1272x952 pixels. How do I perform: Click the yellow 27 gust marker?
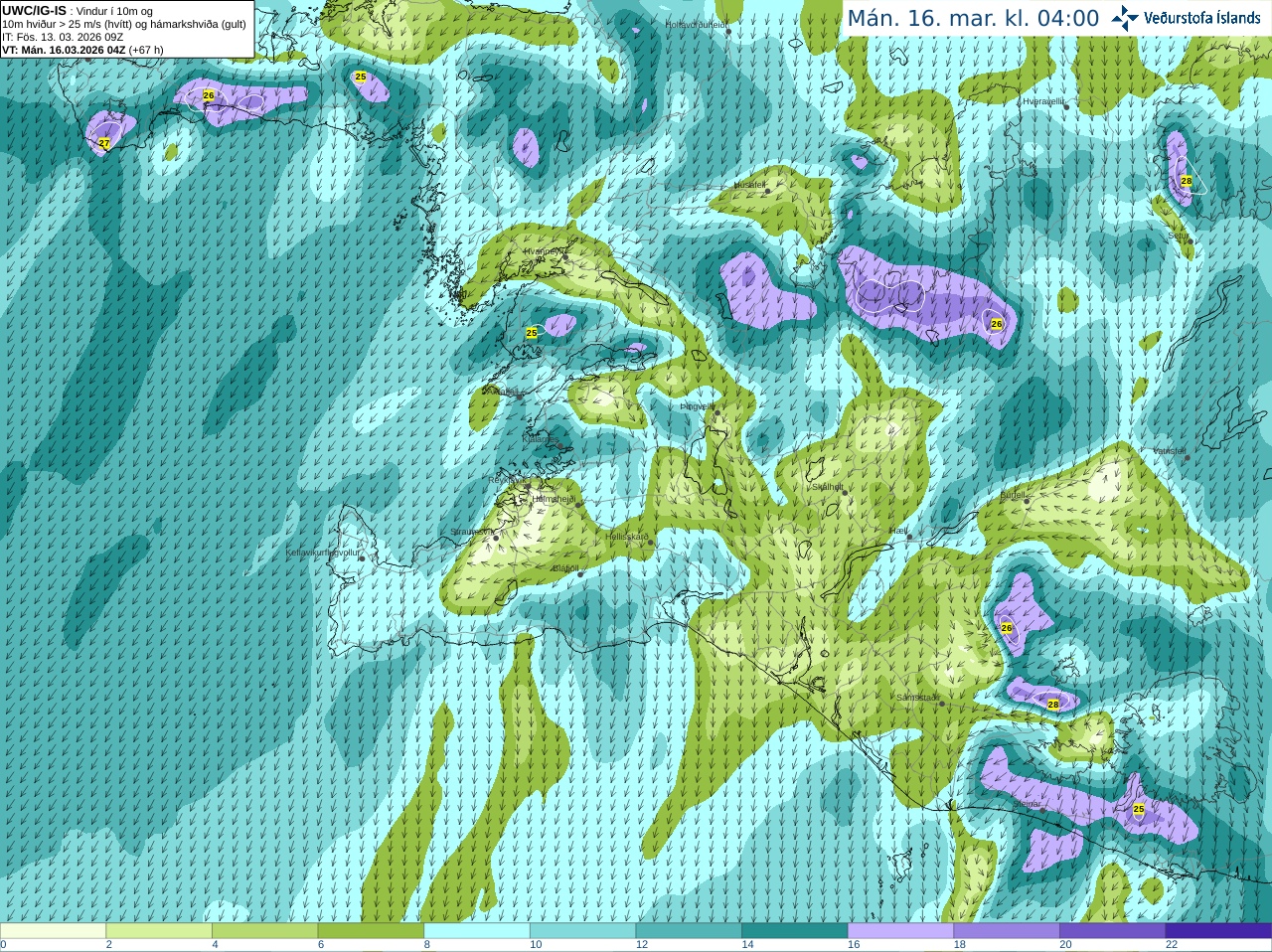pos(104,144)
